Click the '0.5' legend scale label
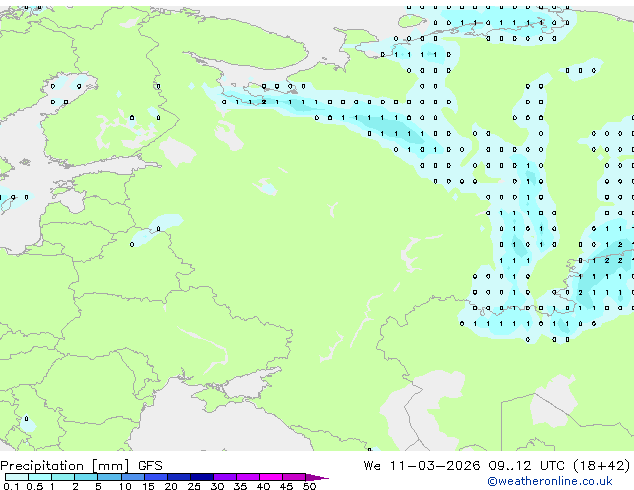The width and height of the screenshot is (634, 490). 35,486
